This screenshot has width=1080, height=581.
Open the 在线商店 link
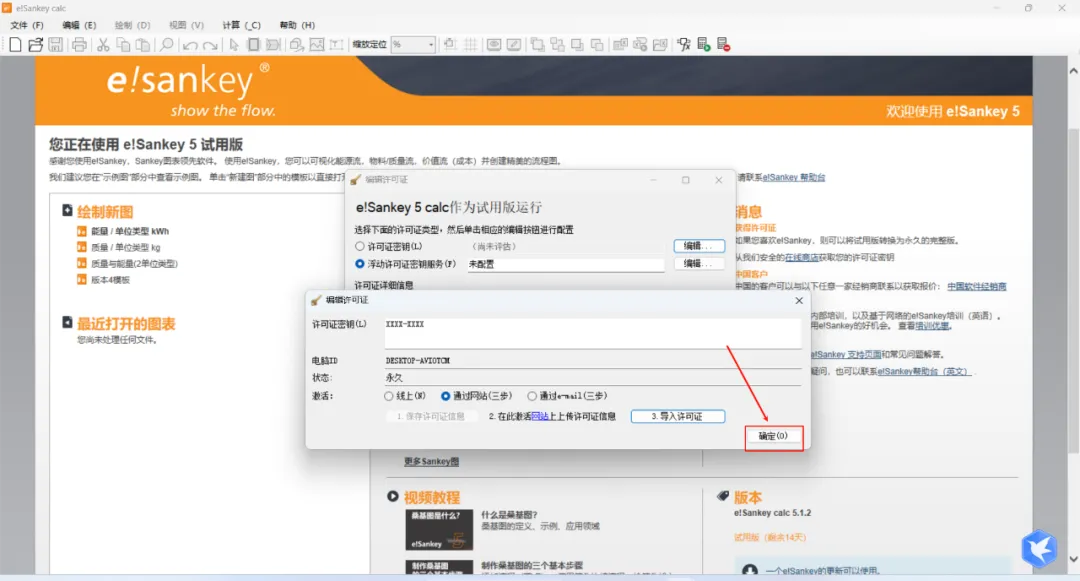tap(802, 257)
